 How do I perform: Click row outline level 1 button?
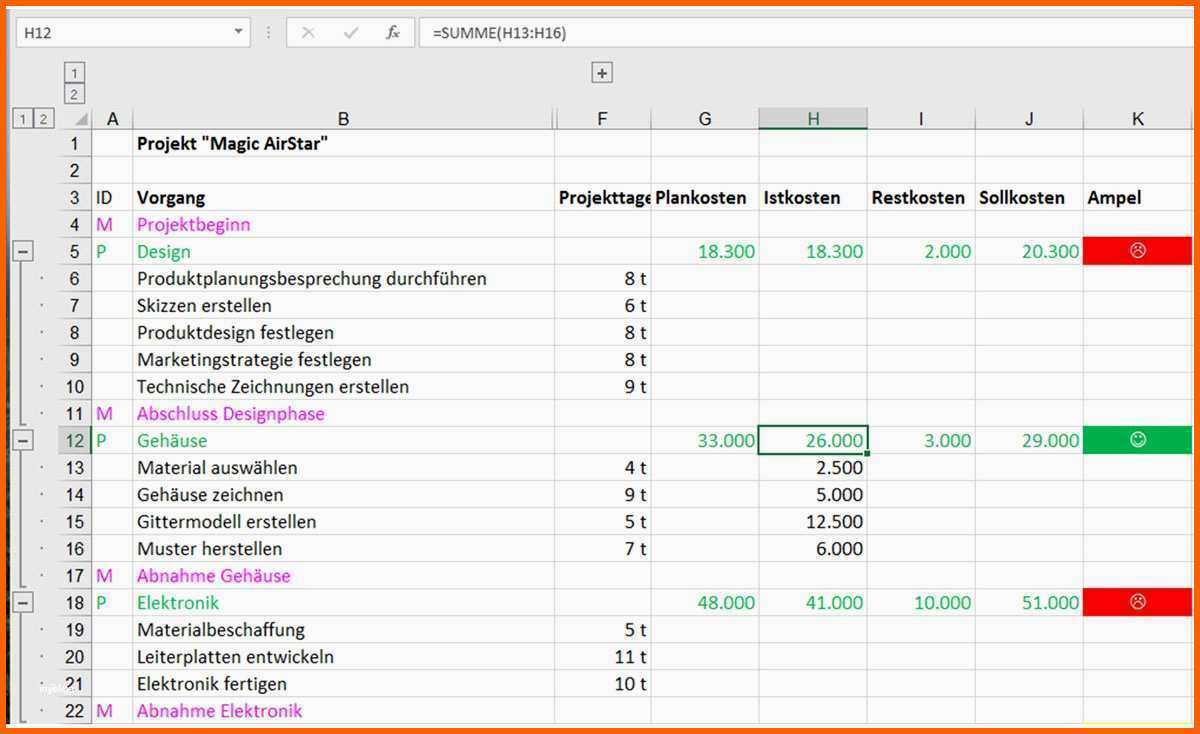coord(23,119)
